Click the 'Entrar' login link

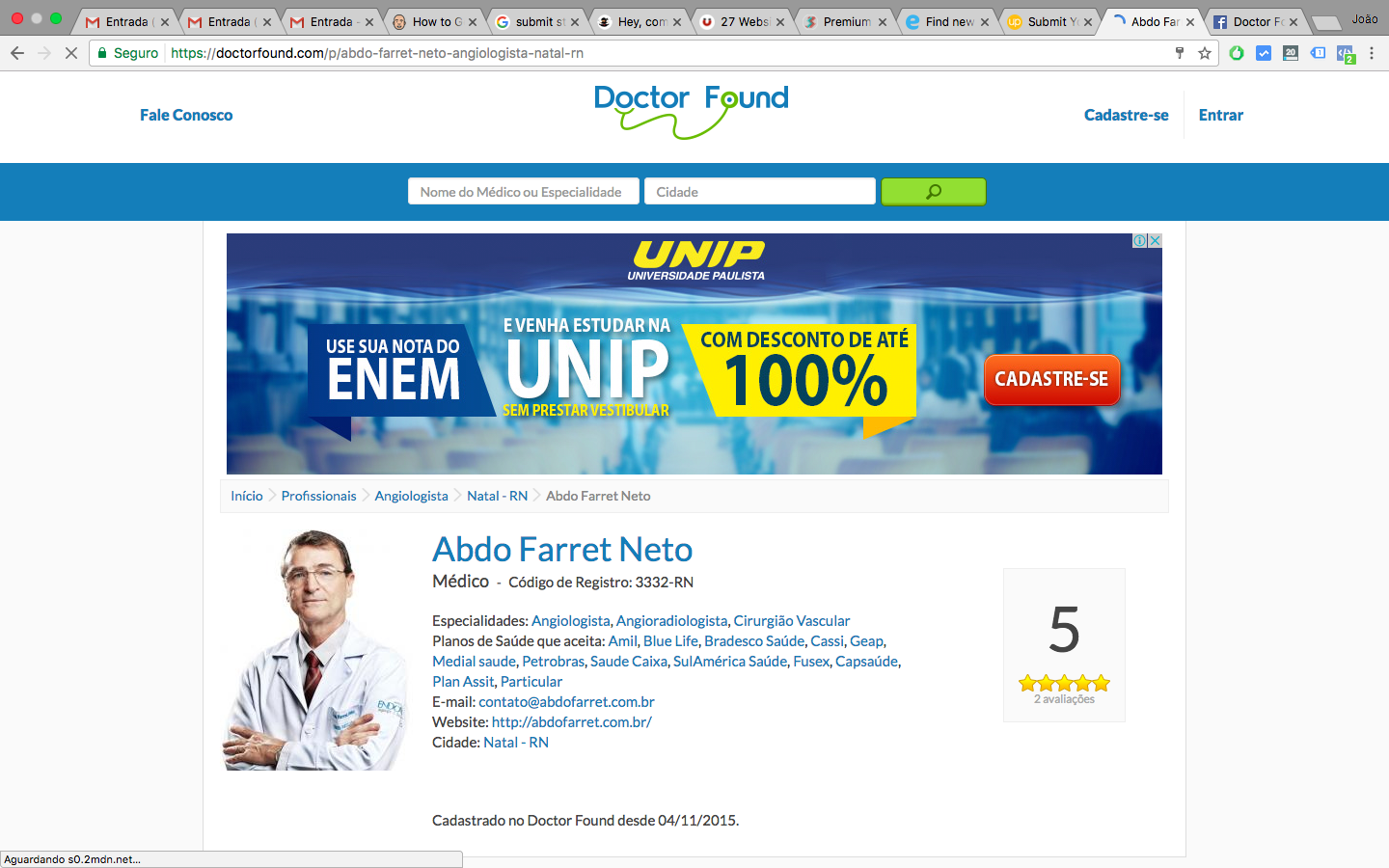(1221, 115)
